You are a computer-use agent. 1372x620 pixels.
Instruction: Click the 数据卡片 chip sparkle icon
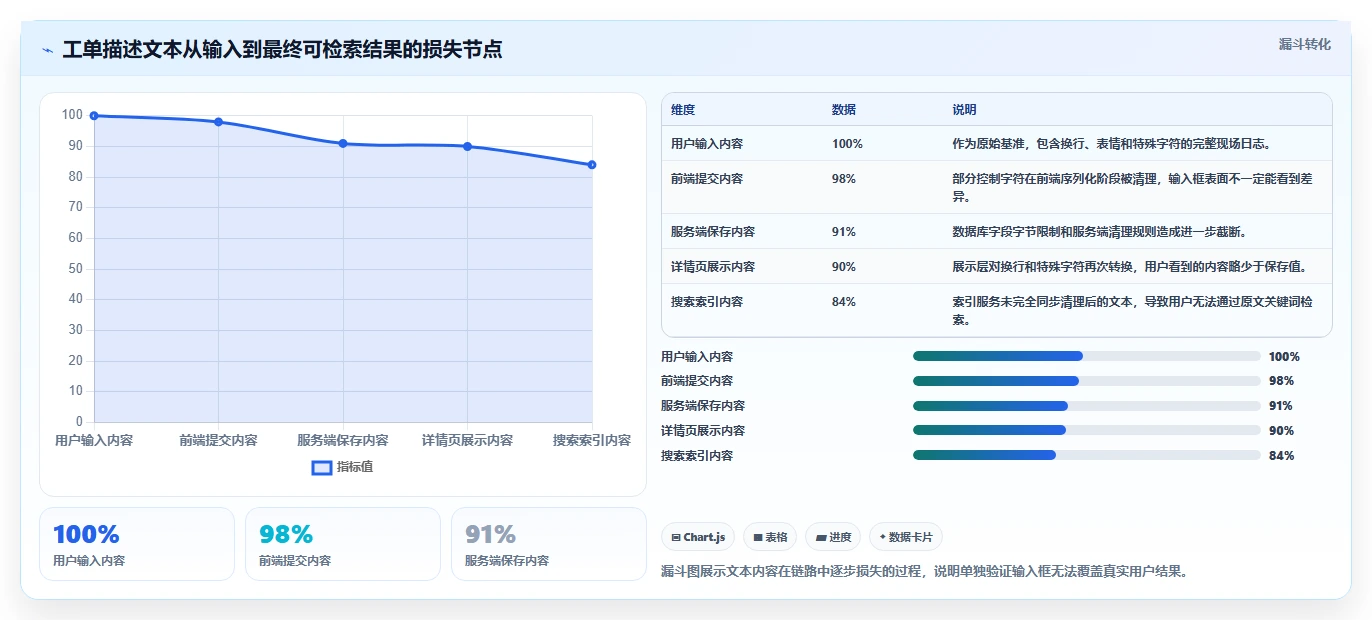(x=882, y=537)
